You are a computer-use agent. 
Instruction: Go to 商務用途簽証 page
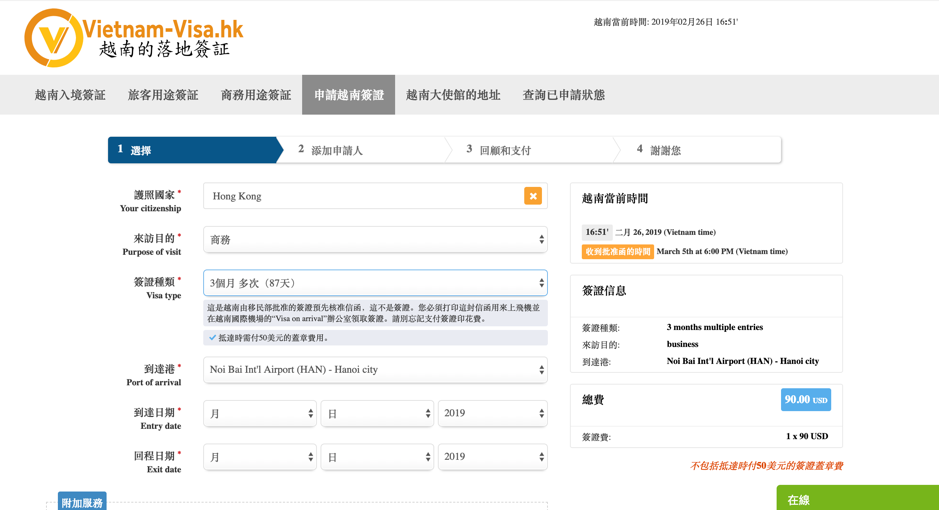click(x=256, y=95)
